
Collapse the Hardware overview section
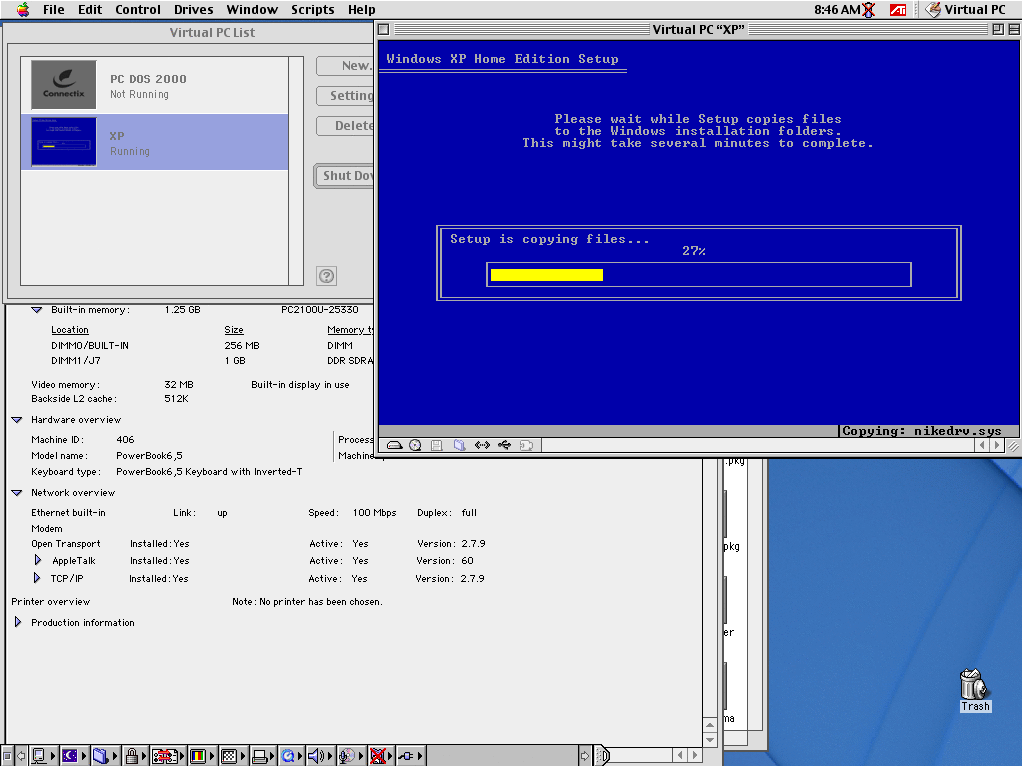click(x=17, y=420)
